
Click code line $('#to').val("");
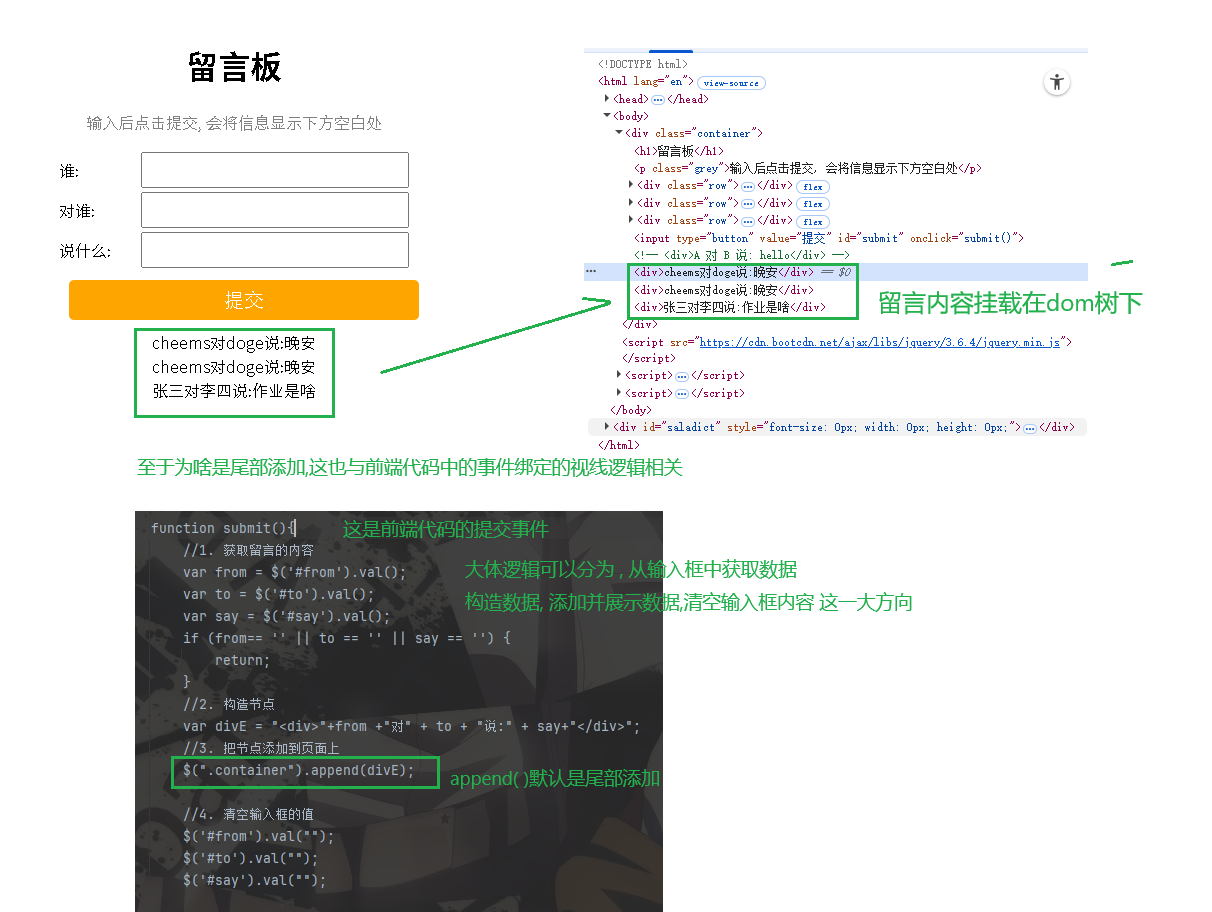pyautogui.click(x=251, y=858)
